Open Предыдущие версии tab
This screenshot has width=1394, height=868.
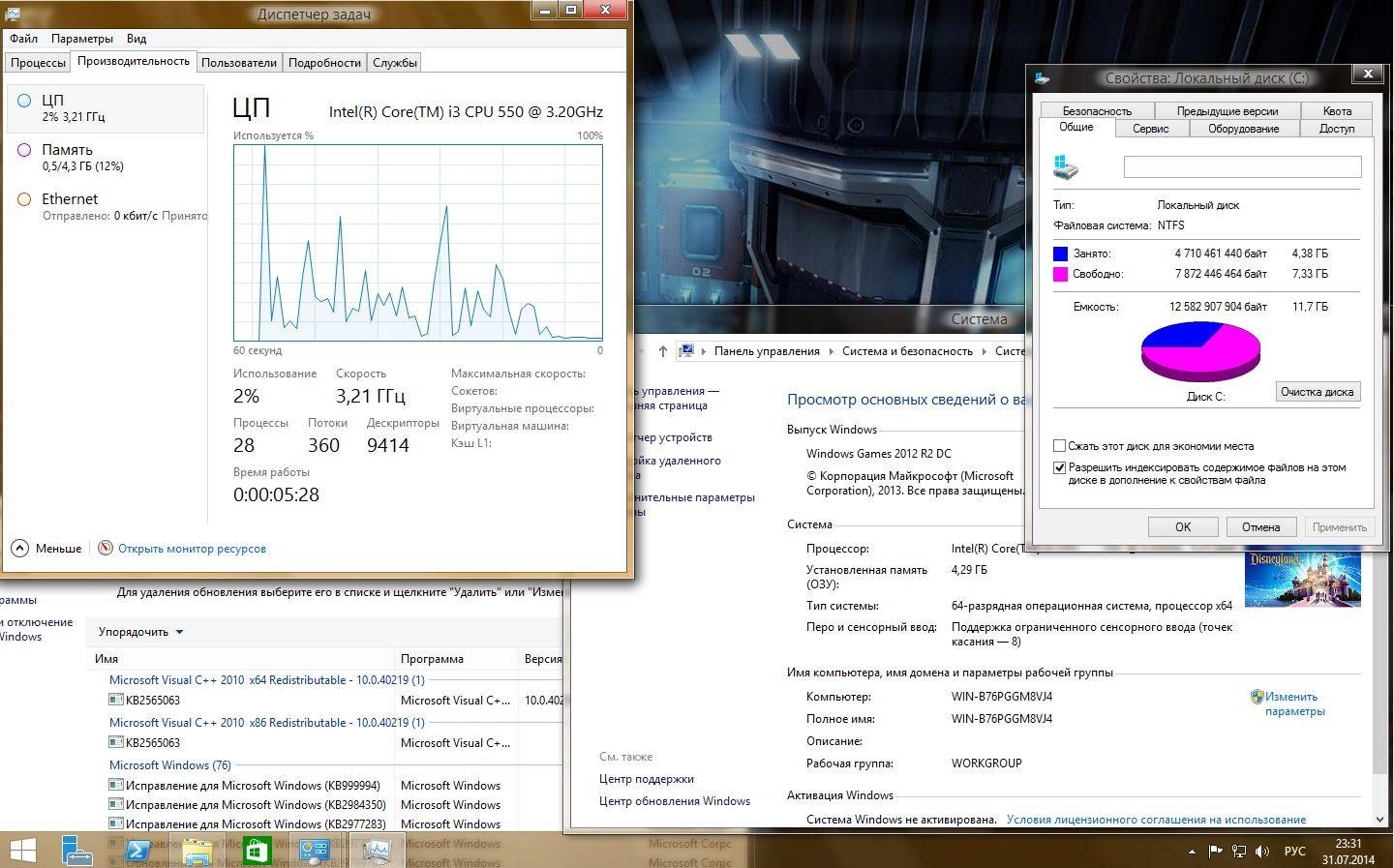click(x=1227, y=110)
